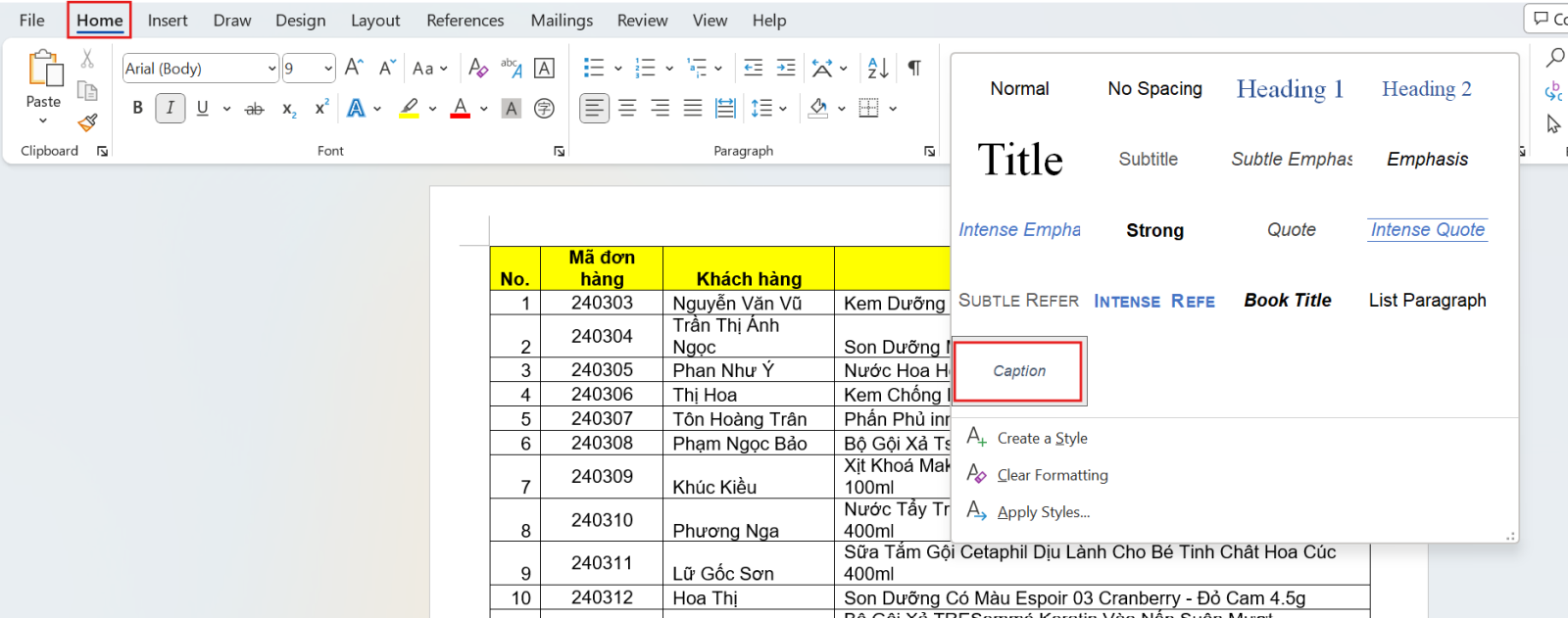Toggle align left button
This screenshot has height=618, width=1568.
[594, 109]
